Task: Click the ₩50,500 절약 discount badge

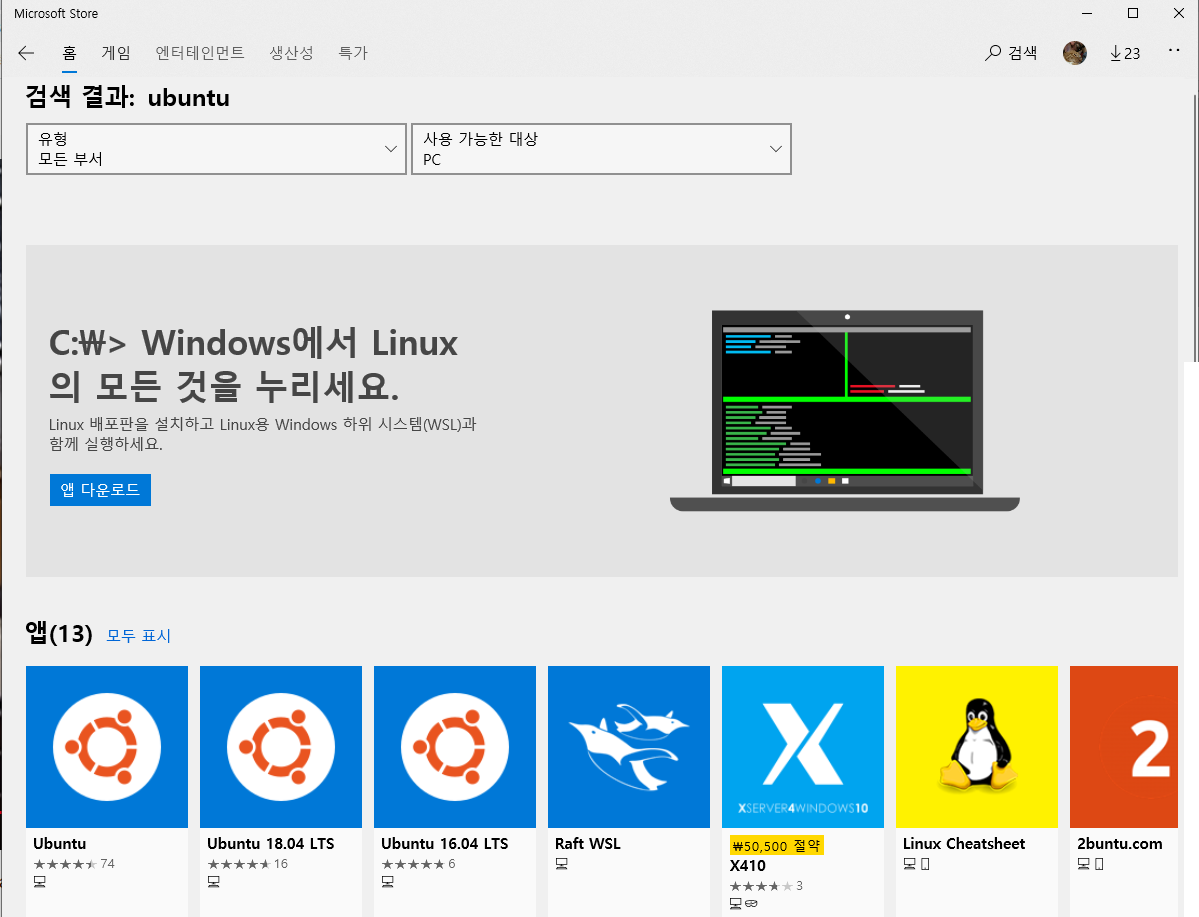Action: click(776, 845)
